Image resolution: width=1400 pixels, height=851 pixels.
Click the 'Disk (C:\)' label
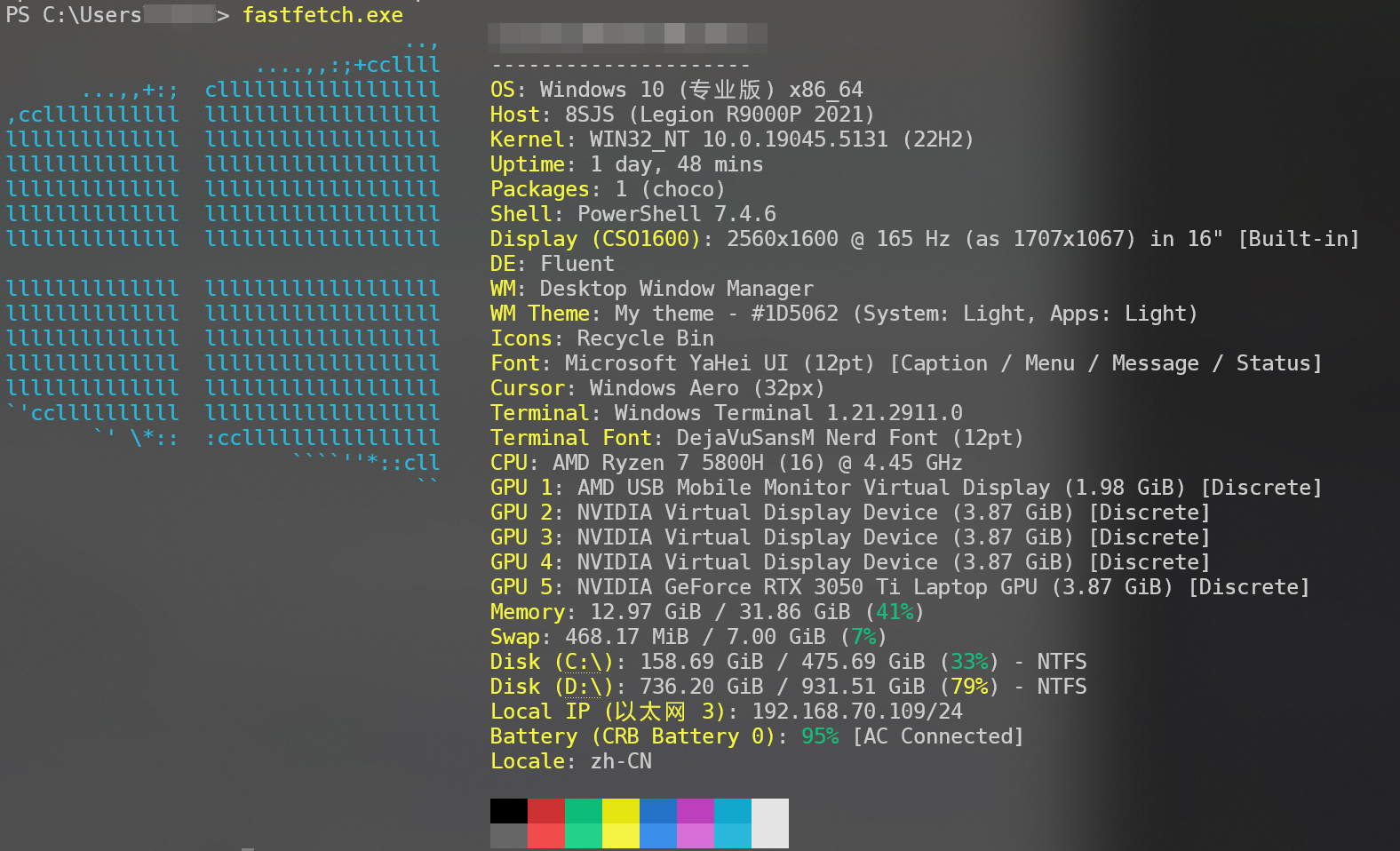553,662
